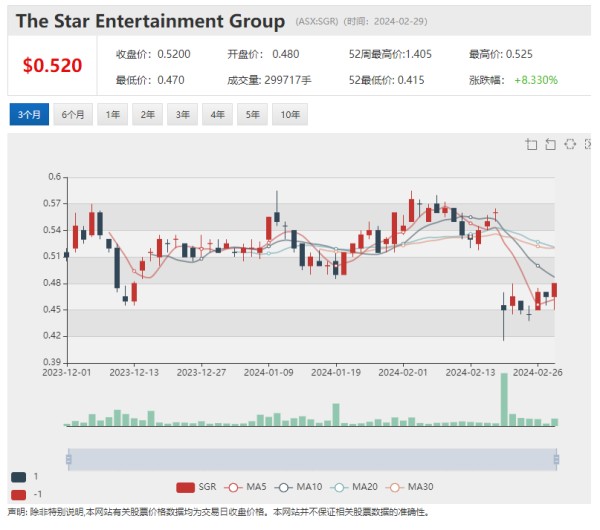Click the 0.48 y-axis label
600x530 pixels.
(52, 283)
